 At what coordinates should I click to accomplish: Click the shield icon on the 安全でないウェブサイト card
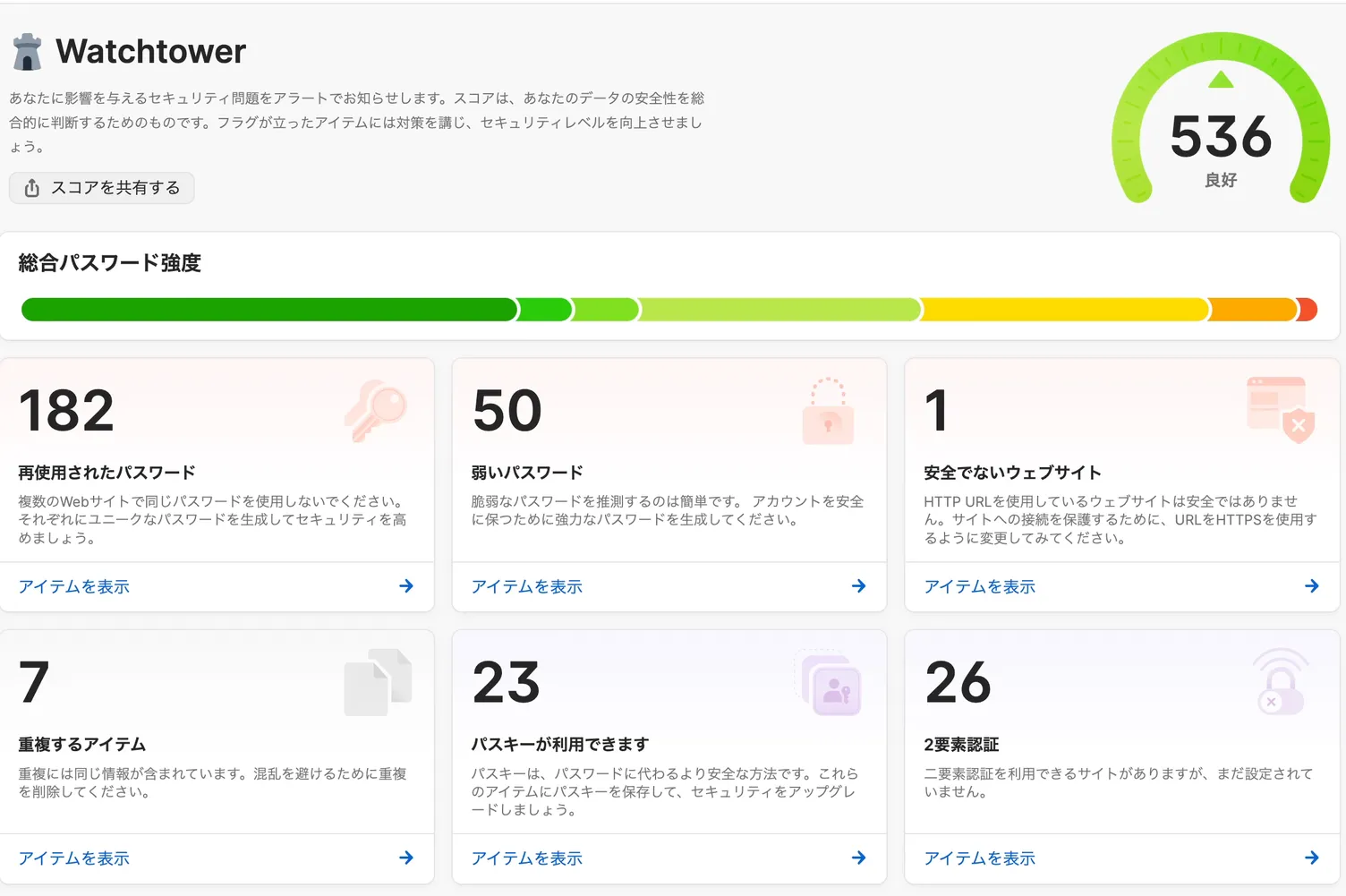pyautogui.click(x=1299, y=424)
